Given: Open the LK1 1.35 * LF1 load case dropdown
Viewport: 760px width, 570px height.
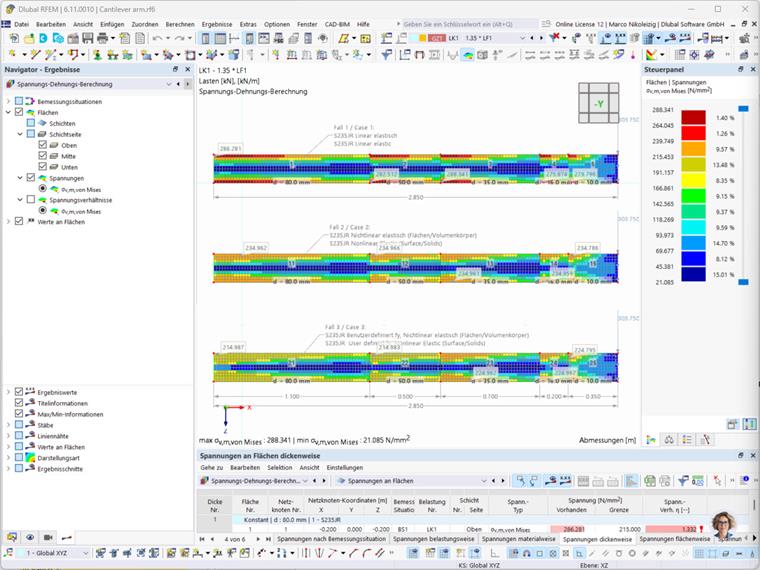Looking at the screenshot, I should 522,38.
